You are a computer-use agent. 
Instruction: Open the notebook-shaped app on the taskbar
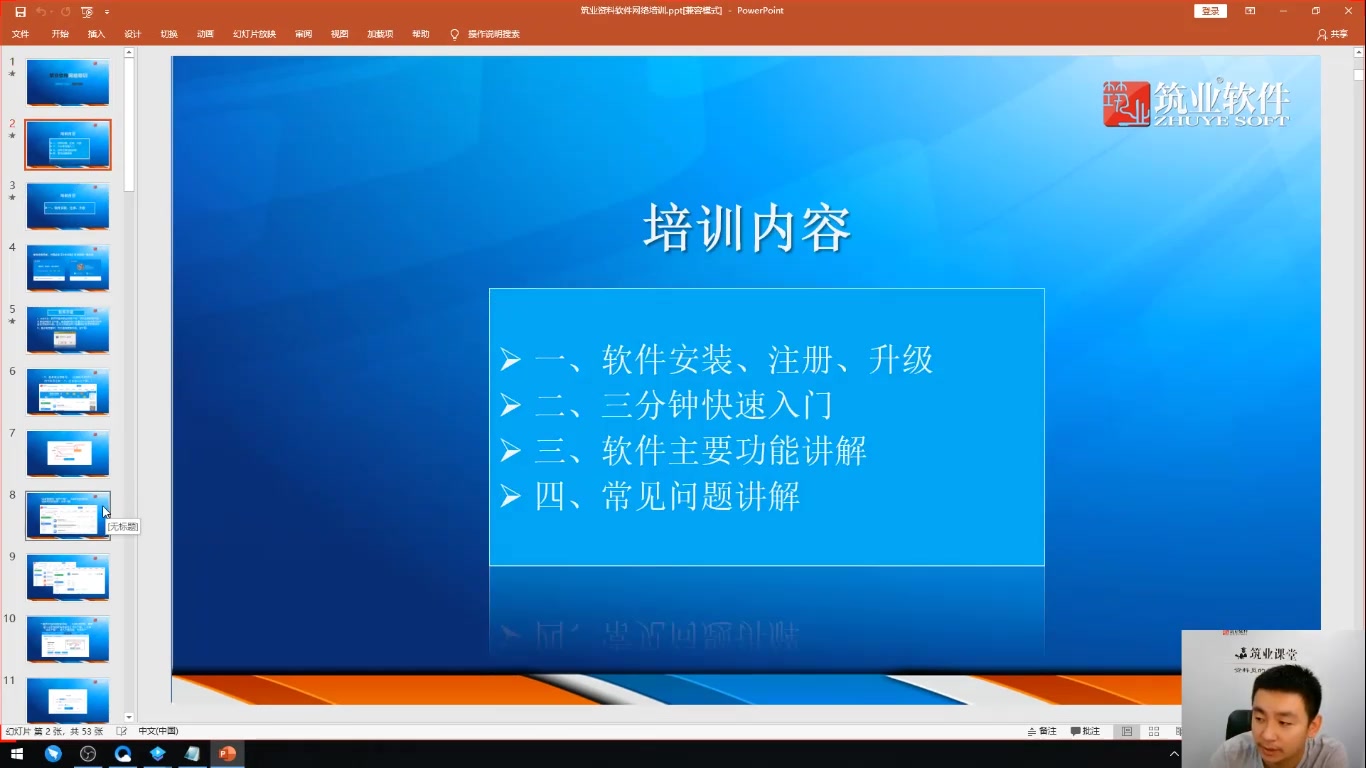tap(192, 754)
